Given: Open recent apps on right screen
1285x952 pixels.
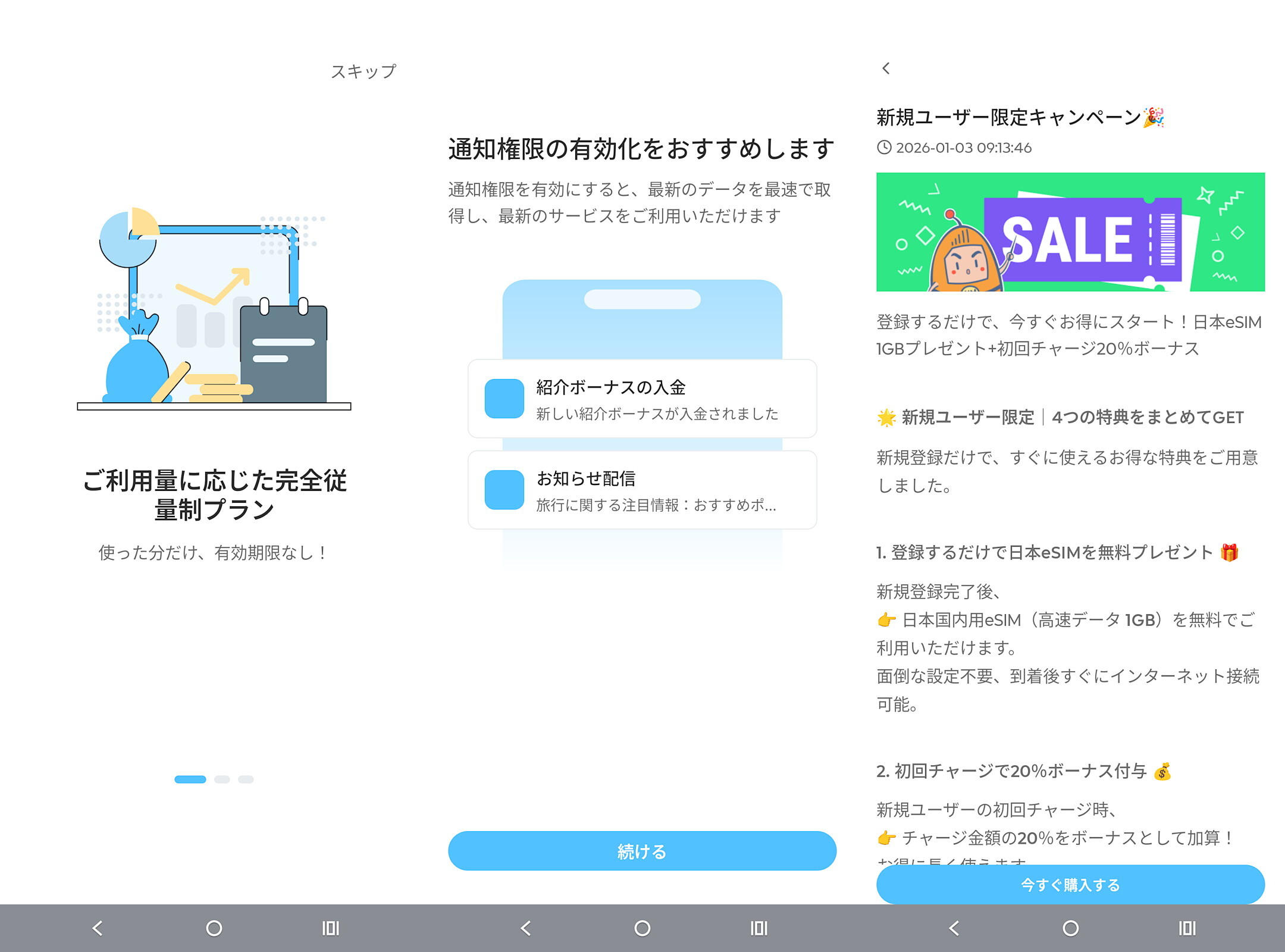Looking at the screenshot, I should (1187, 928).
